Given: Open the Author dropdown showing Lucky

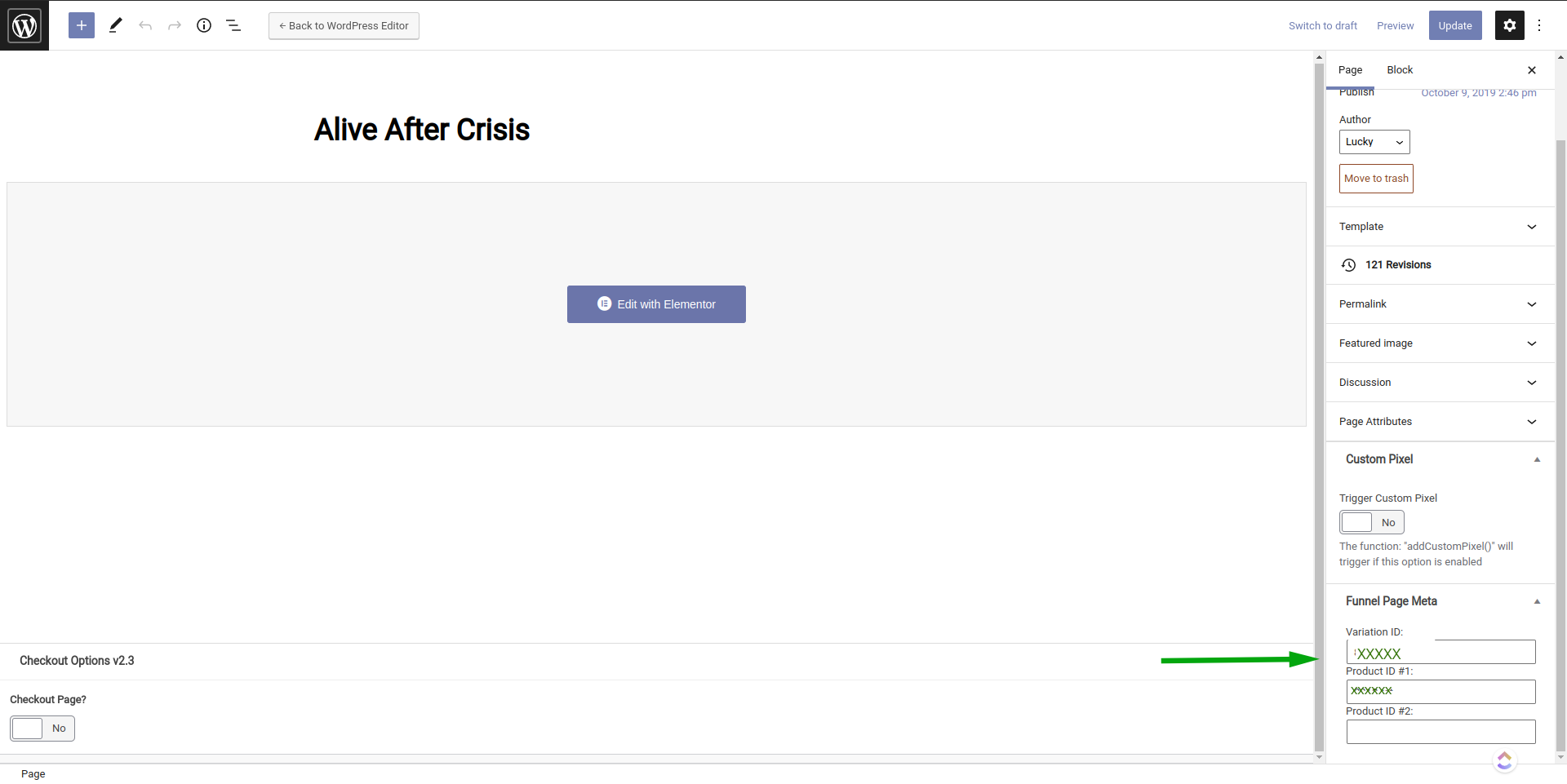Looking at the screenshot, I should [x=1374, y=142].
